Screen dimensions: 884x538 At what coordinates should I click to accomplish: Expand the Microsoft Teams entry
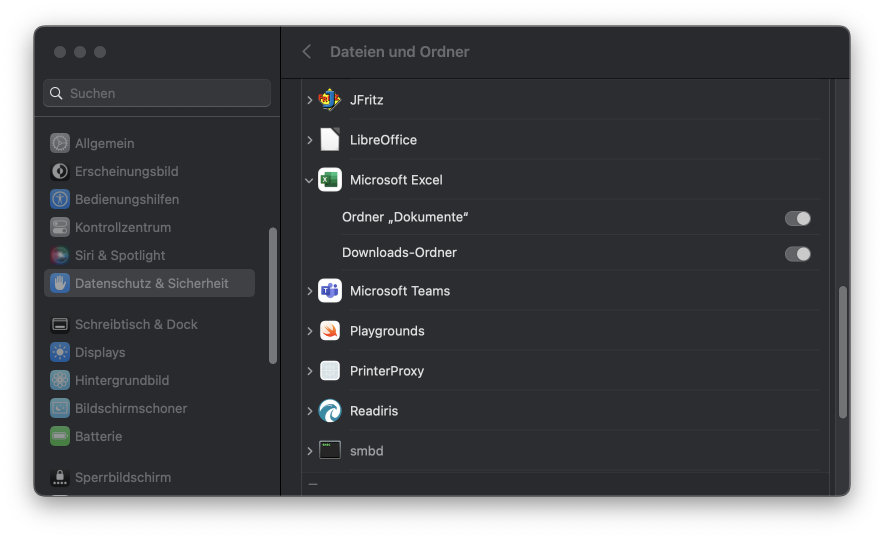coord(310,291)
